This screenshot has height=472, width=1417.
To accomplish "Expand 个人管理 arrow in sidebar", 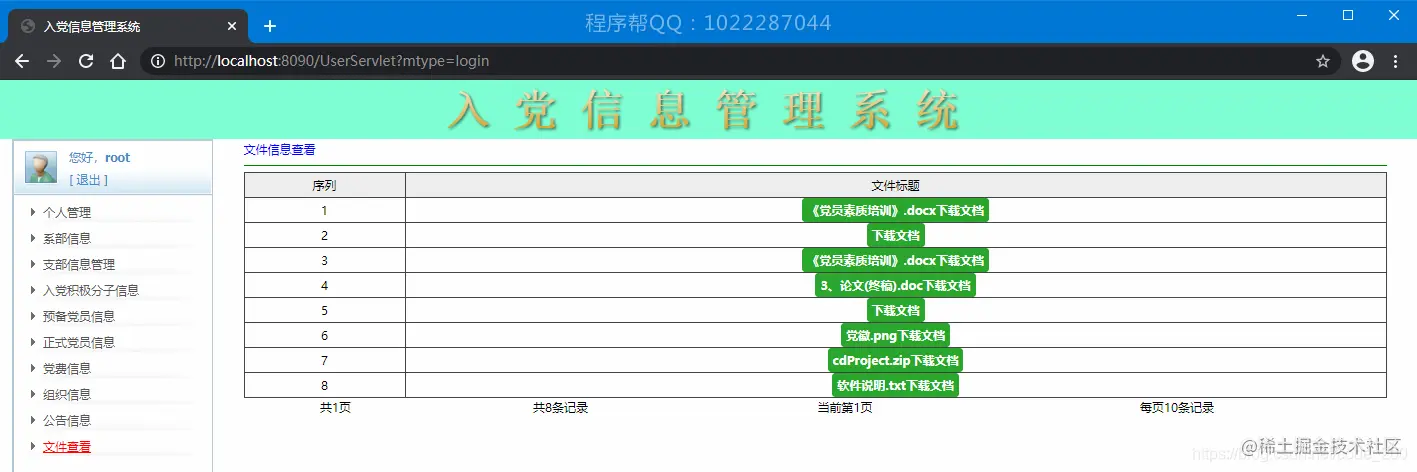I will pyautogui.click(x=33, y=212).
